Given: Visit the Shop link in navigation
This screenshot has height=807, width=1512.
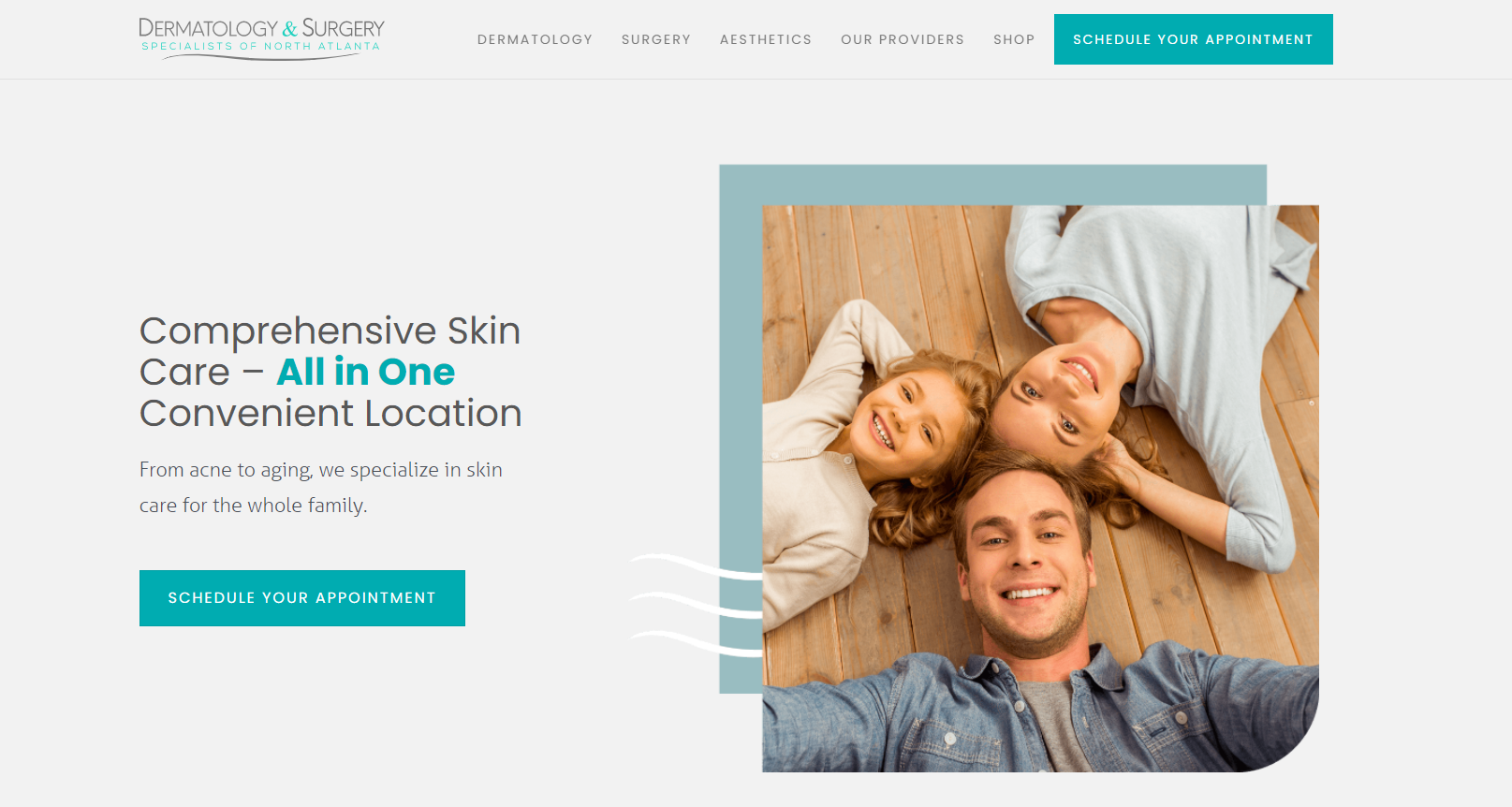Looking at the screenshot, I should point(1014,39).
